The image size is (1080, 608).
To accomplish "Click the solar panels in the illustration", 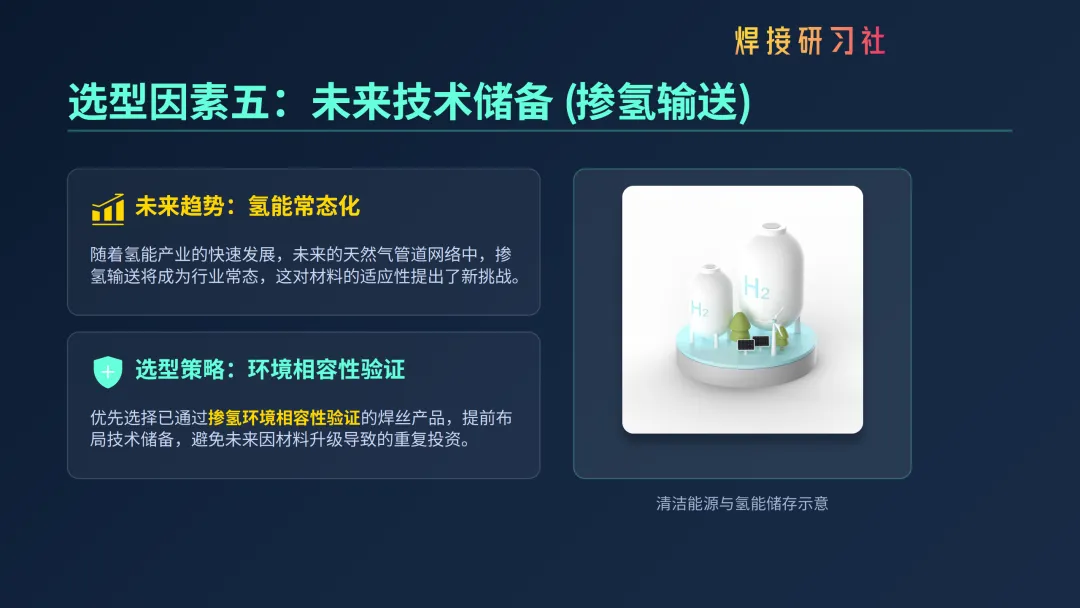I will pyautogui.click(x=753, y=344).
